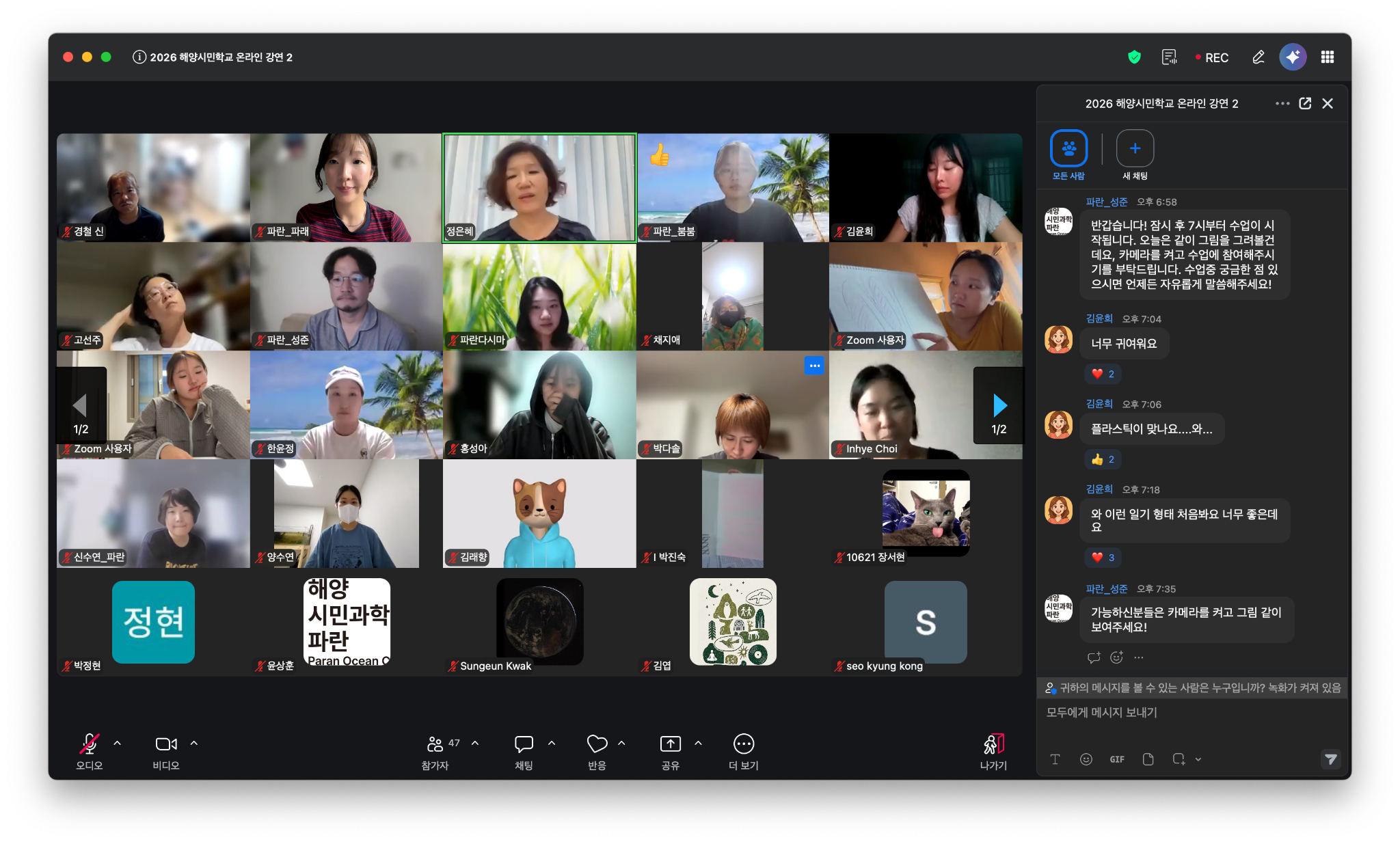This screenshot has width=1400, height=844.
Task: Click sender name 파란_성준 at 오후 6:58
Action: 1107,202
